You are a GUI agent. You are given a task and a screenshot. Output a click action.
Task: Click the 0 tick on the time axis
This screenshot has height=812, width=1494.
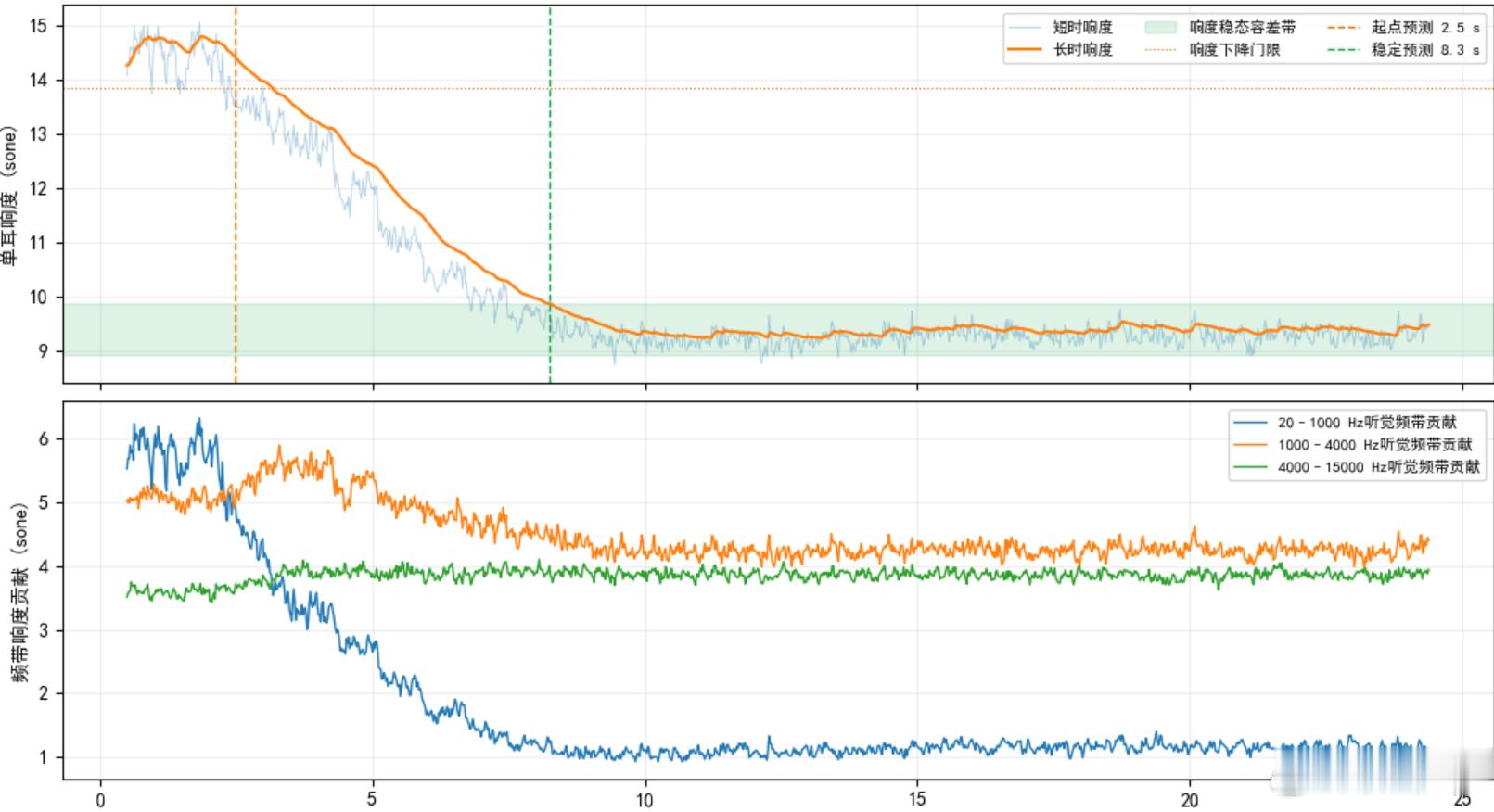click(x=100, y=800)
